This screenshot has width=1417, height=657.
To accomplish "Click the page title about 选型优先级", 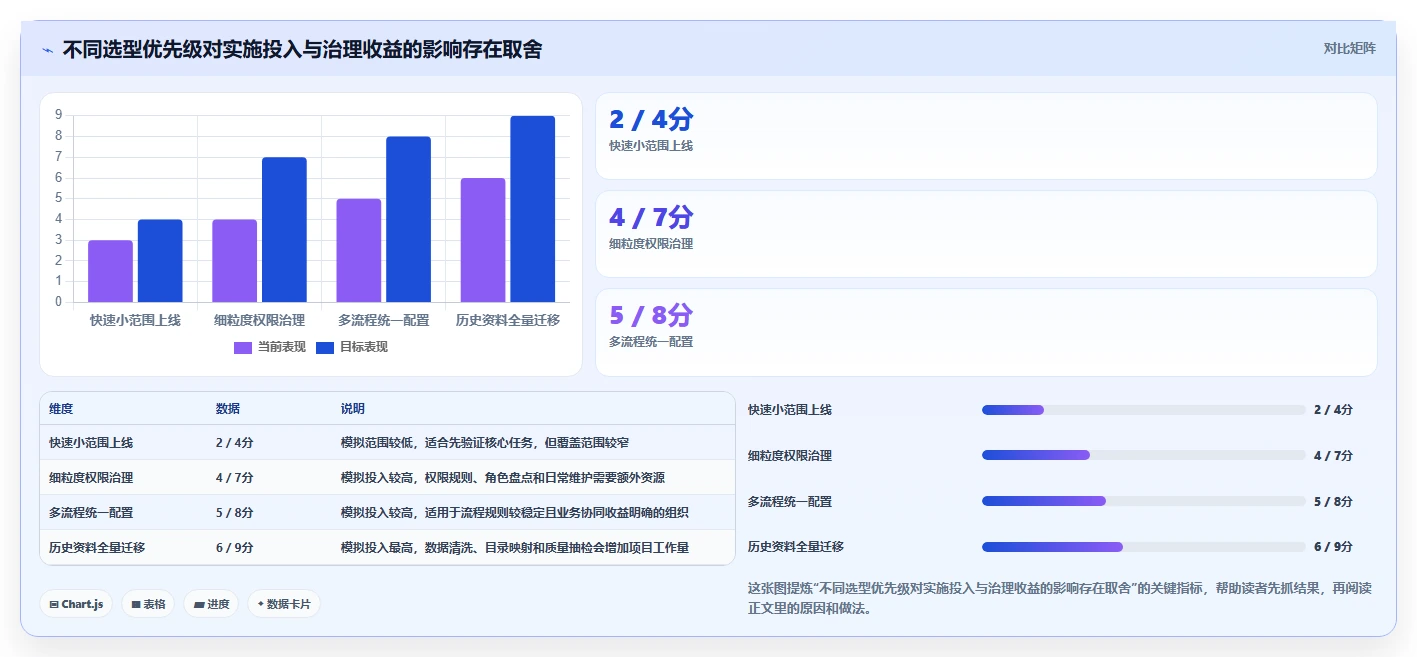I will (302, 49).
